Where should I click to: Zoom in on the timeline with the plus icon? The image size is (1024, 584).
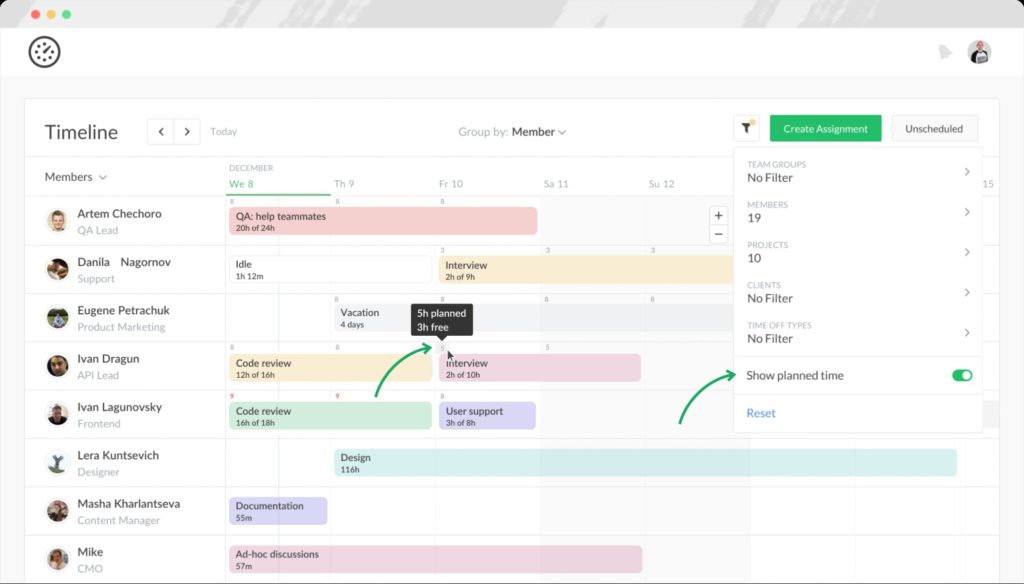click(x=719, y=214)
